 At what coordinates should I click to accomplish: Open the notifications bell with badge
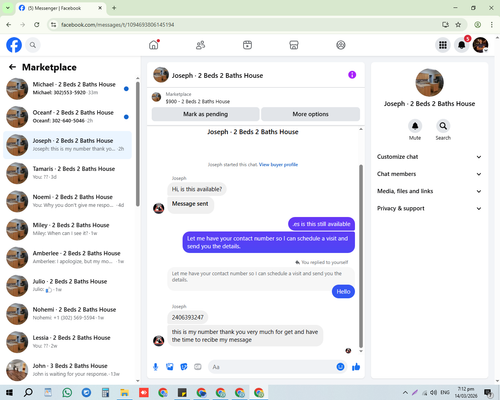(462, 45)
